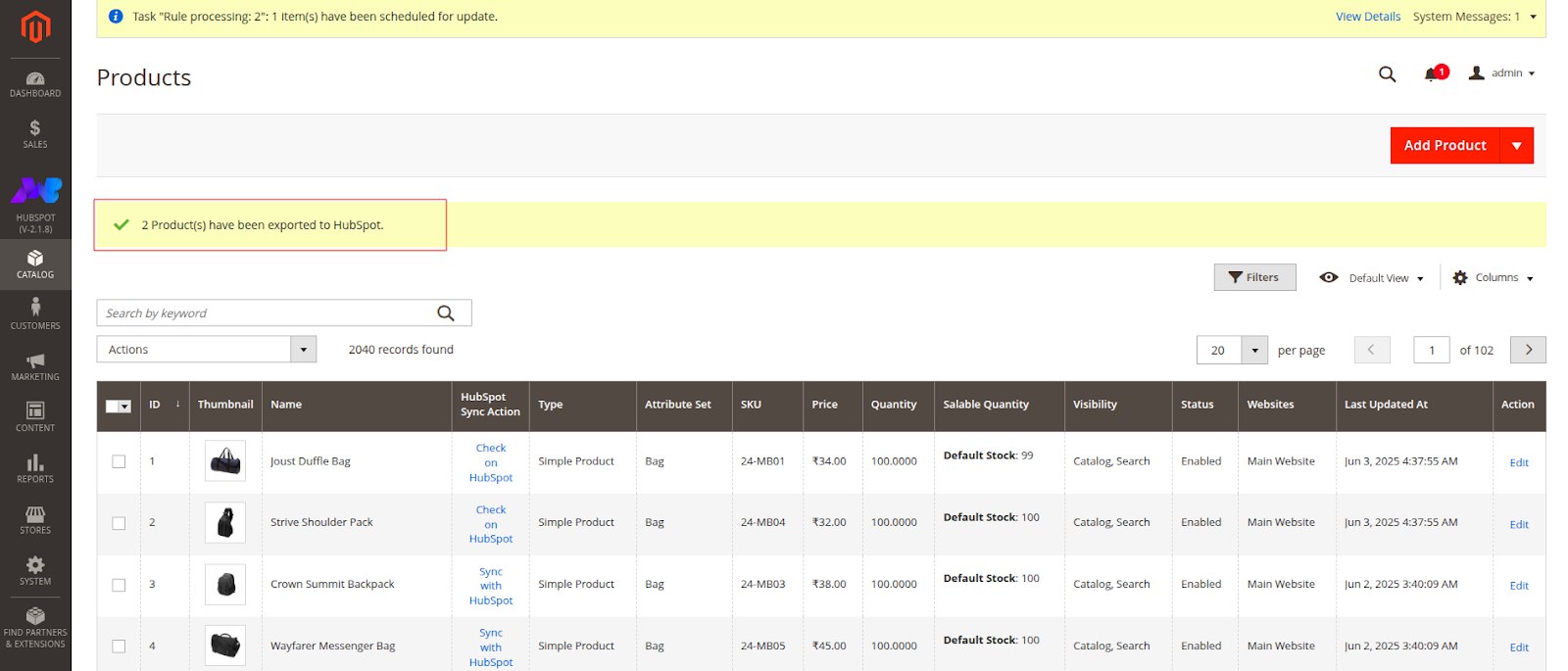The image size is (1568, 671).
Task: Open the Dashboard from the sidebar
Action: pyautogui.click(x=35, y=84)
